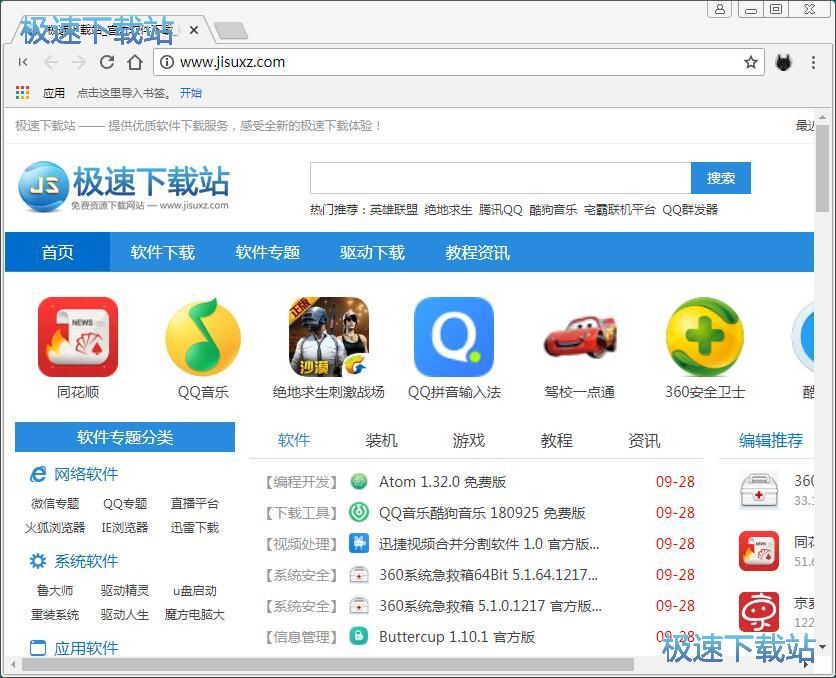Image resolution: width=836 pixels, height=678 pixels.
Task: Open 360系统急救箱64Bit entry
Action: click(488, 575)
